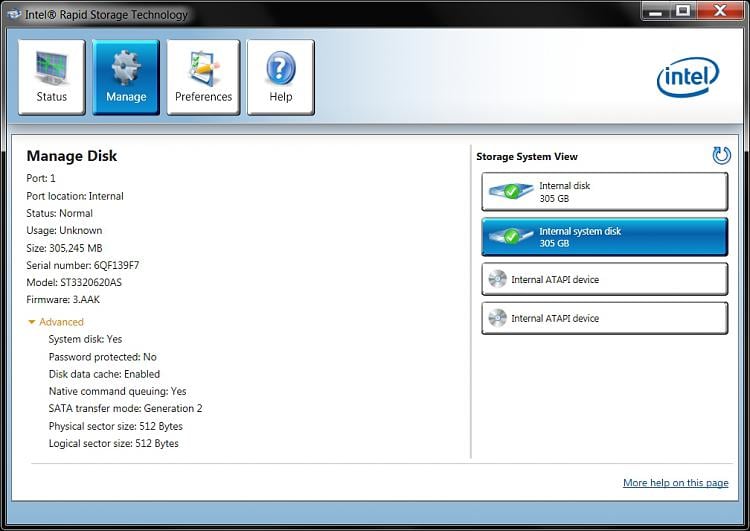Select the Internal system disk entry
This screenshot has width=750, height=531.
click(605, 237)
